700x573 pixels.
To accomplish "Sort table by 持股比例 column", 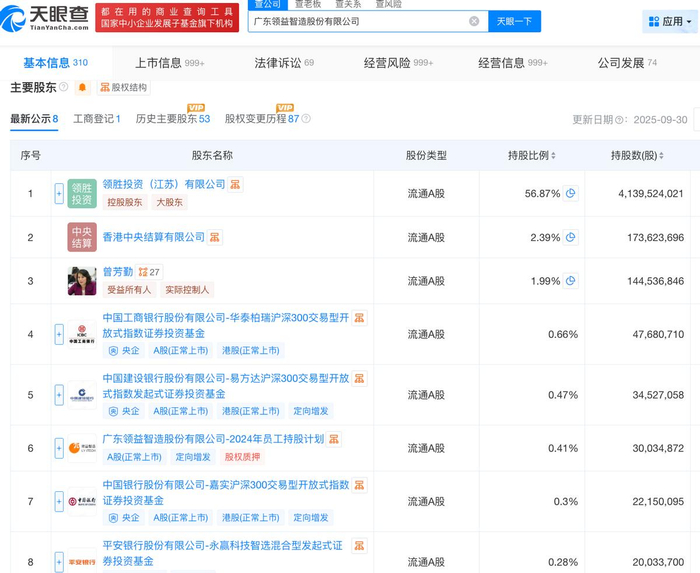I will 531,155.
